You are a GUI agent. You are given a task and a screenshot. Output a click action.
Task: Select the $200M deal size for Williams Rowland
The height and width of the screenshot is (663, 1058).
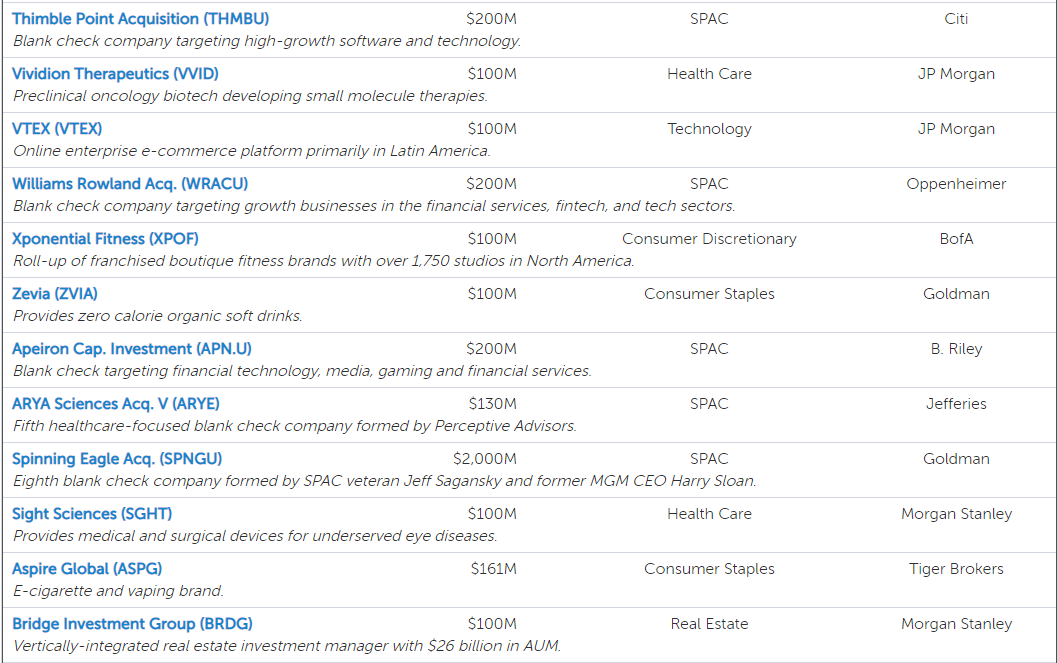tap(491, 183)
